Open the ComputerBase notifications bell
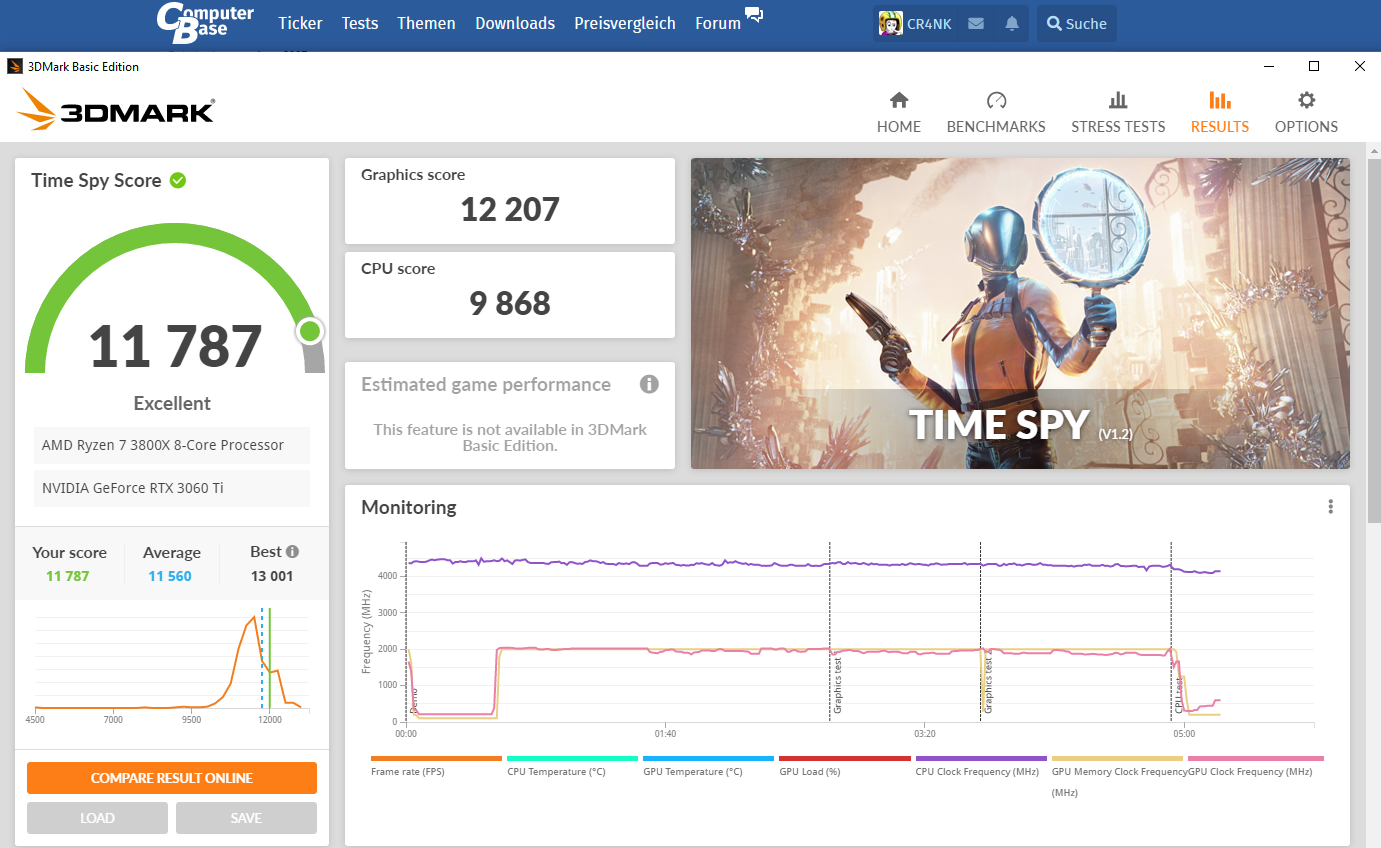This screenshot has height=848, width=1381. click(1012, 23)
